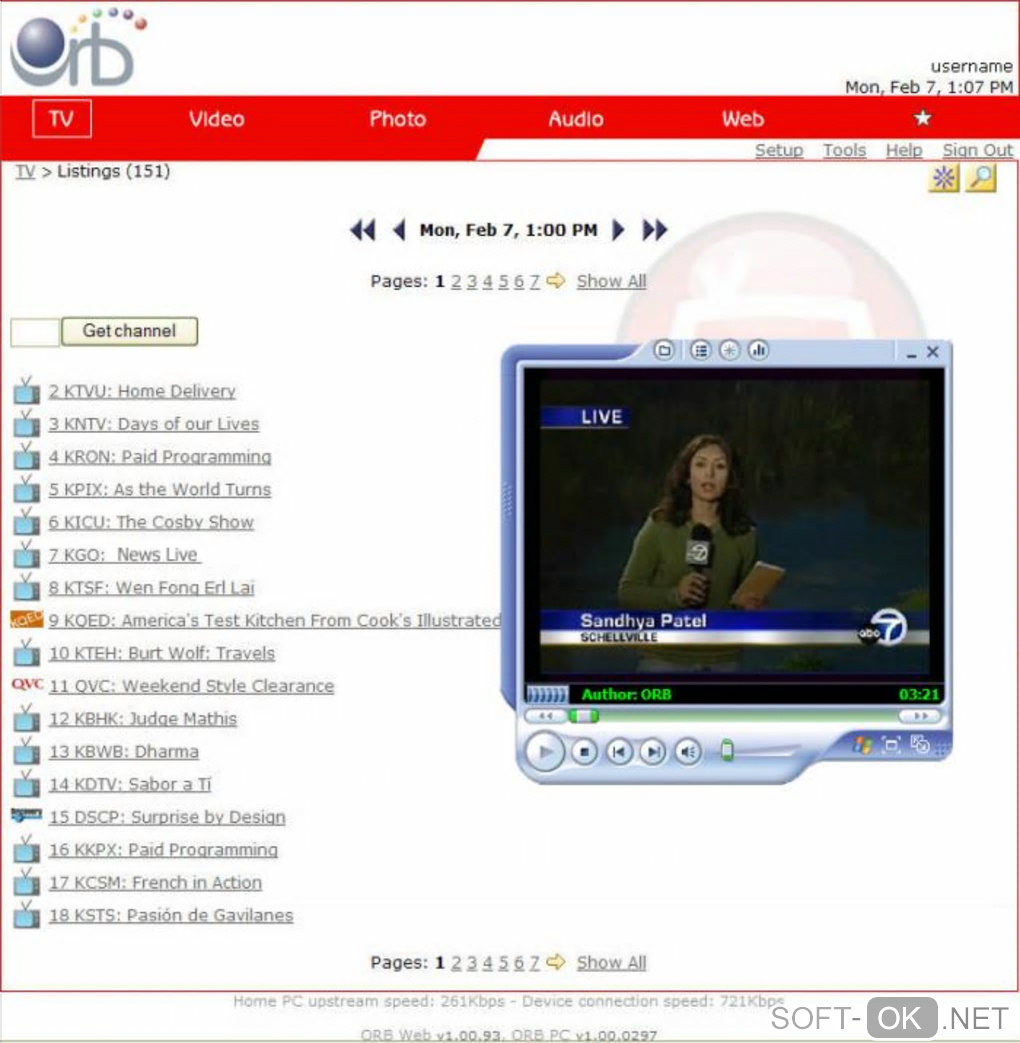Click Discovery logo icon for channel 15
This screenshot has height=1043, width=1020.
27,815
